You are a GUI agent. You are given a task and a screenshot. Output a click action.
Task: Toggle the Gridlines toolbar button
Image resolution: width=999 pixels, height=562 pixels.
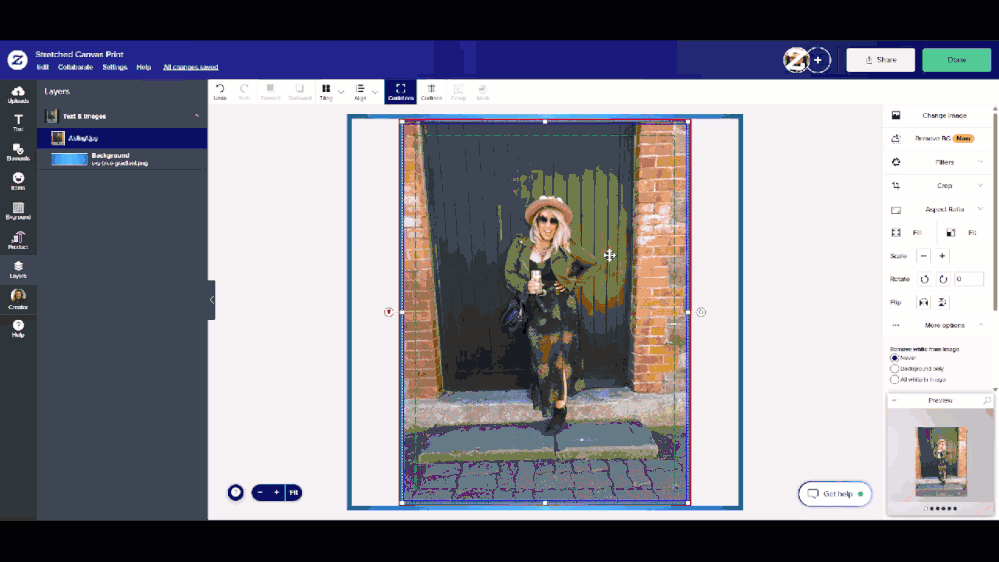pyautogui.click(x=431, y=92)
